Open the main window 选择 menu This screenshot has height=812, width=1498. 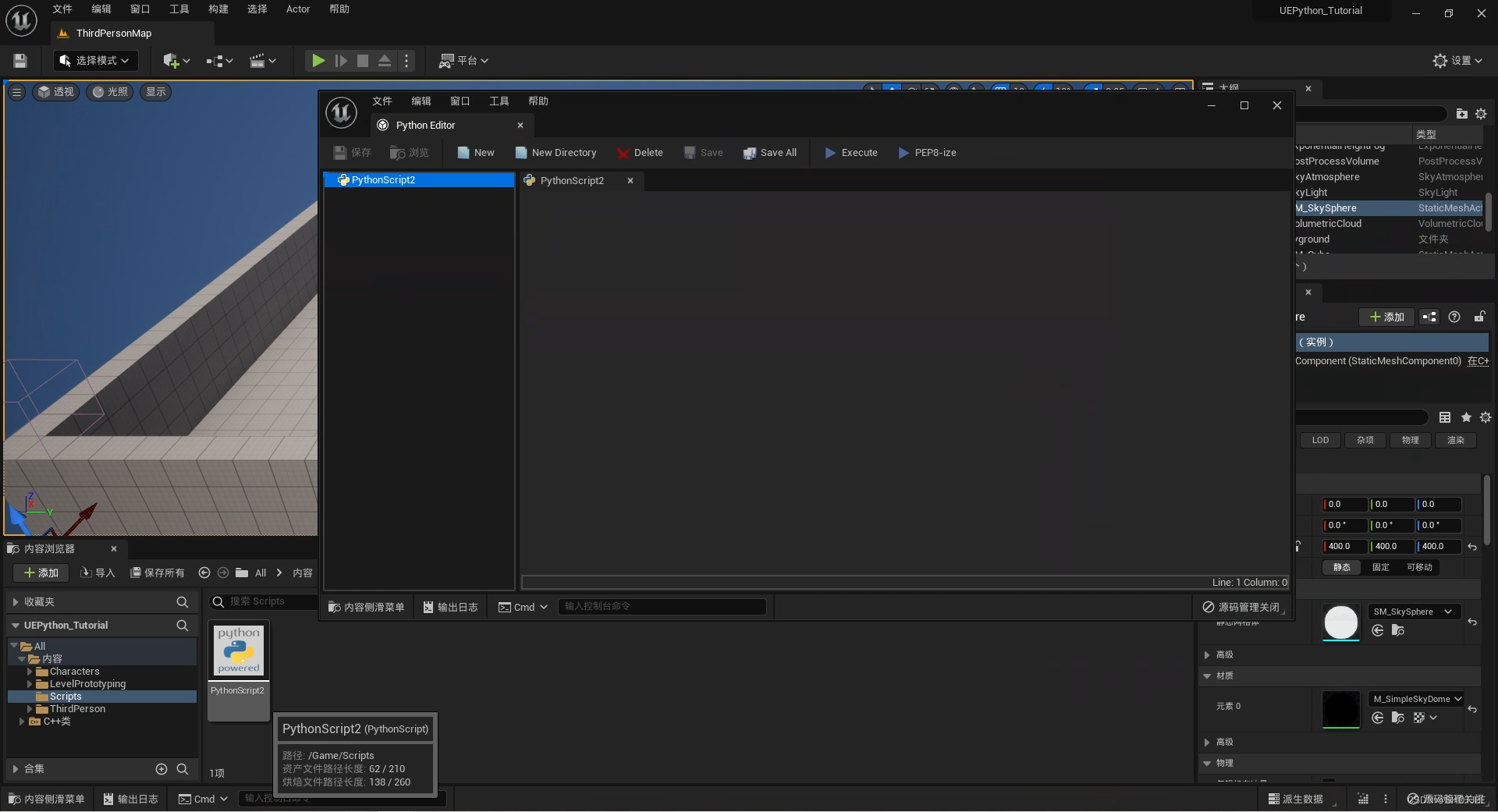point(257,9)
